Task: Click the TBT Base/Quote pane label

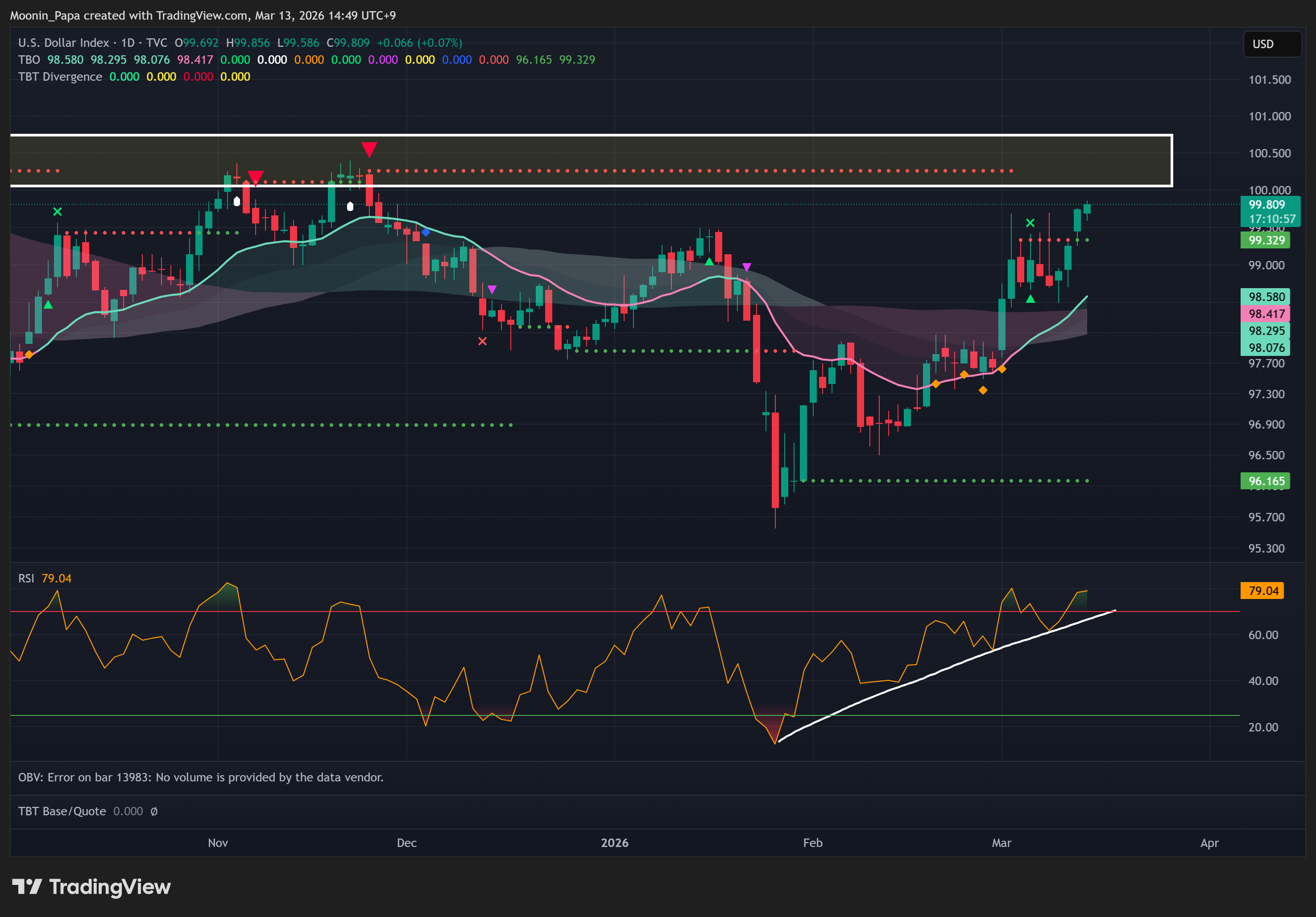Action: [62, 811]
